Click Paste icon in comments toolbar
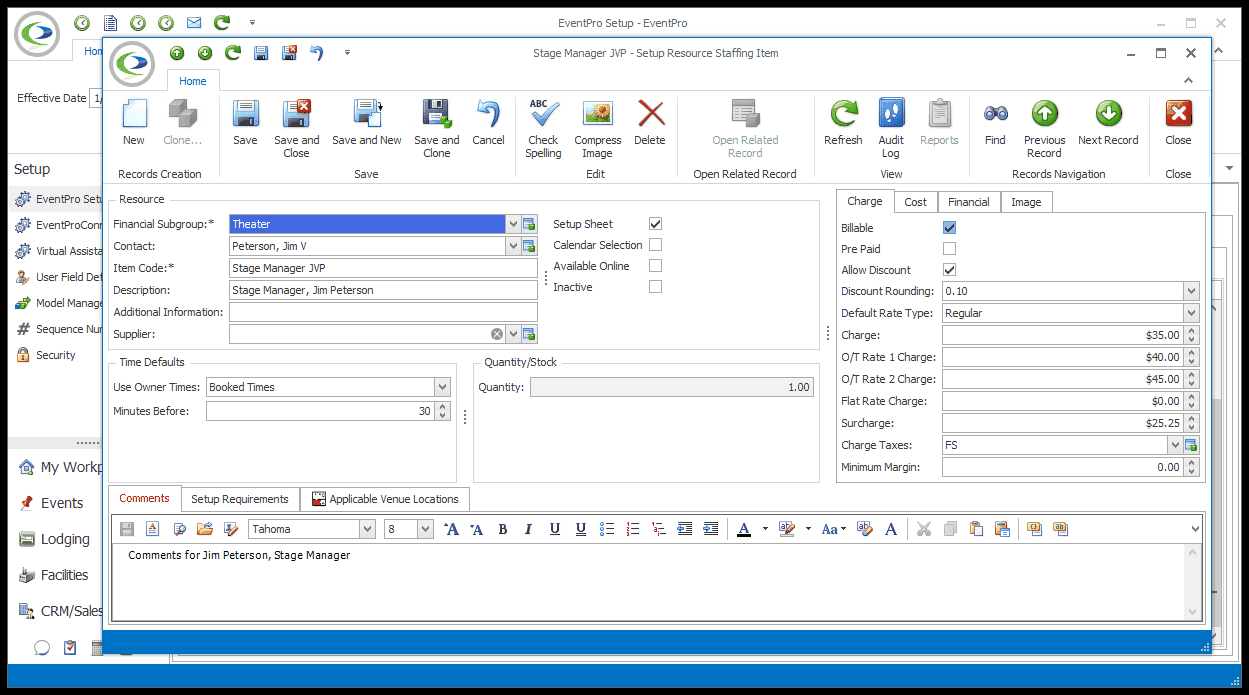The height and width of the screenshot is (695, 1249). pos(976,529)
